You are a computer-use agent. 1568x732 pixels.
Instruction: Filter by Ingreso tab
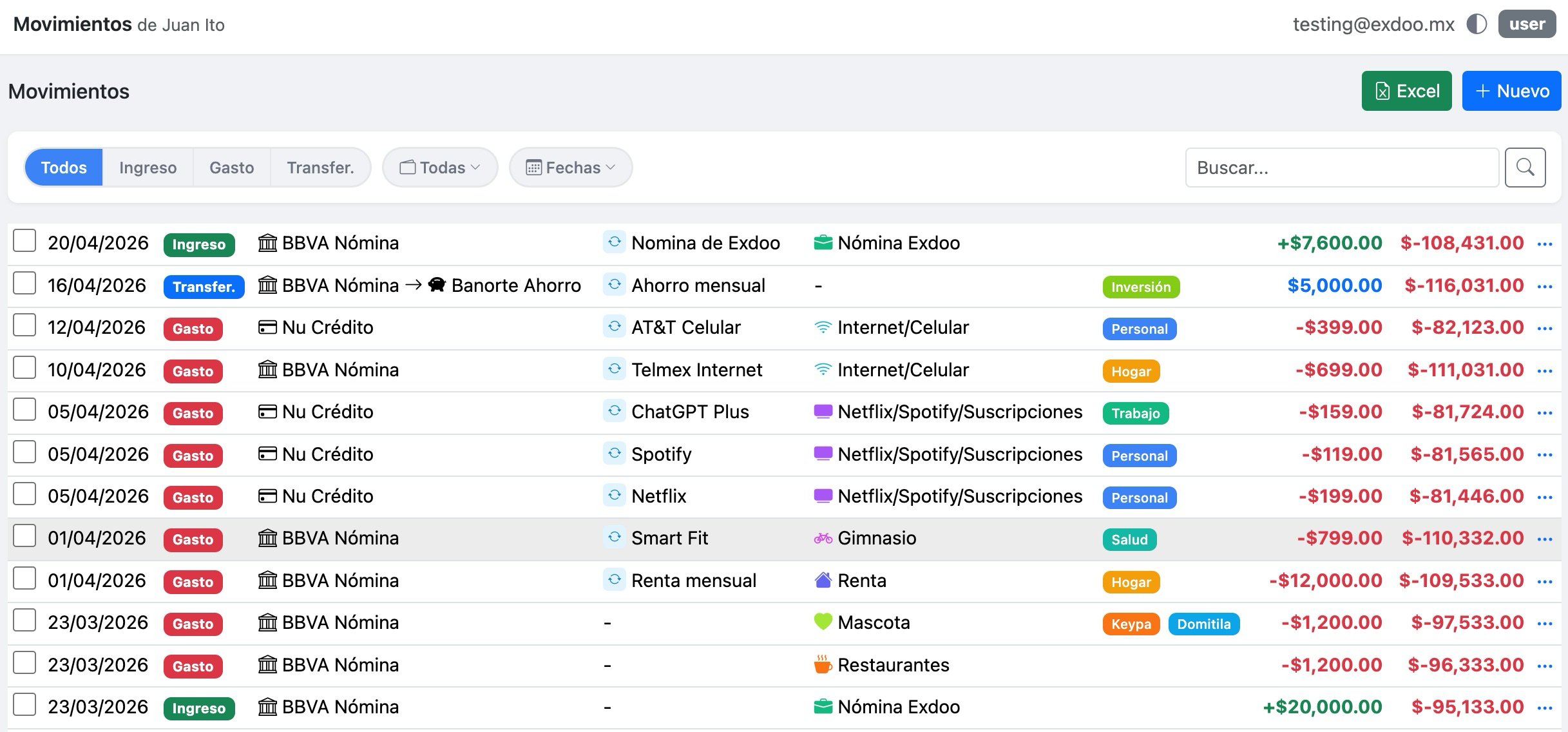[148, 168]
